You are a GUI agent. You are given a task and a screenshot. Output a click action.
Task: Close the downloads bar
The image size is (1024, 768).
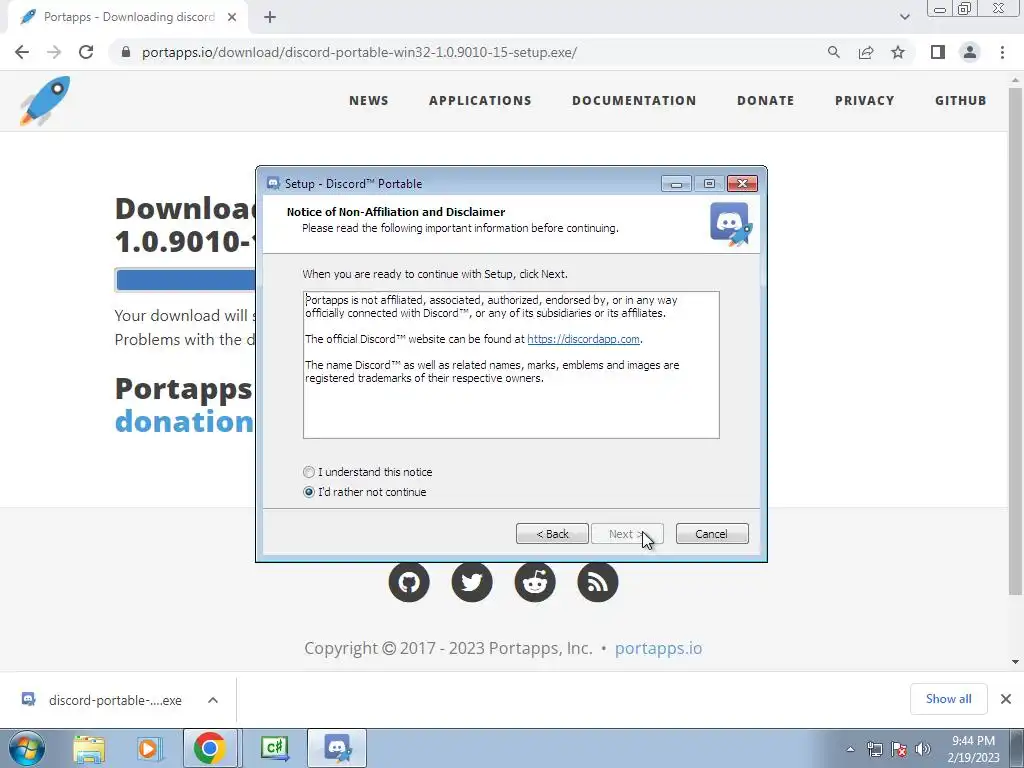coord(1006,699)
